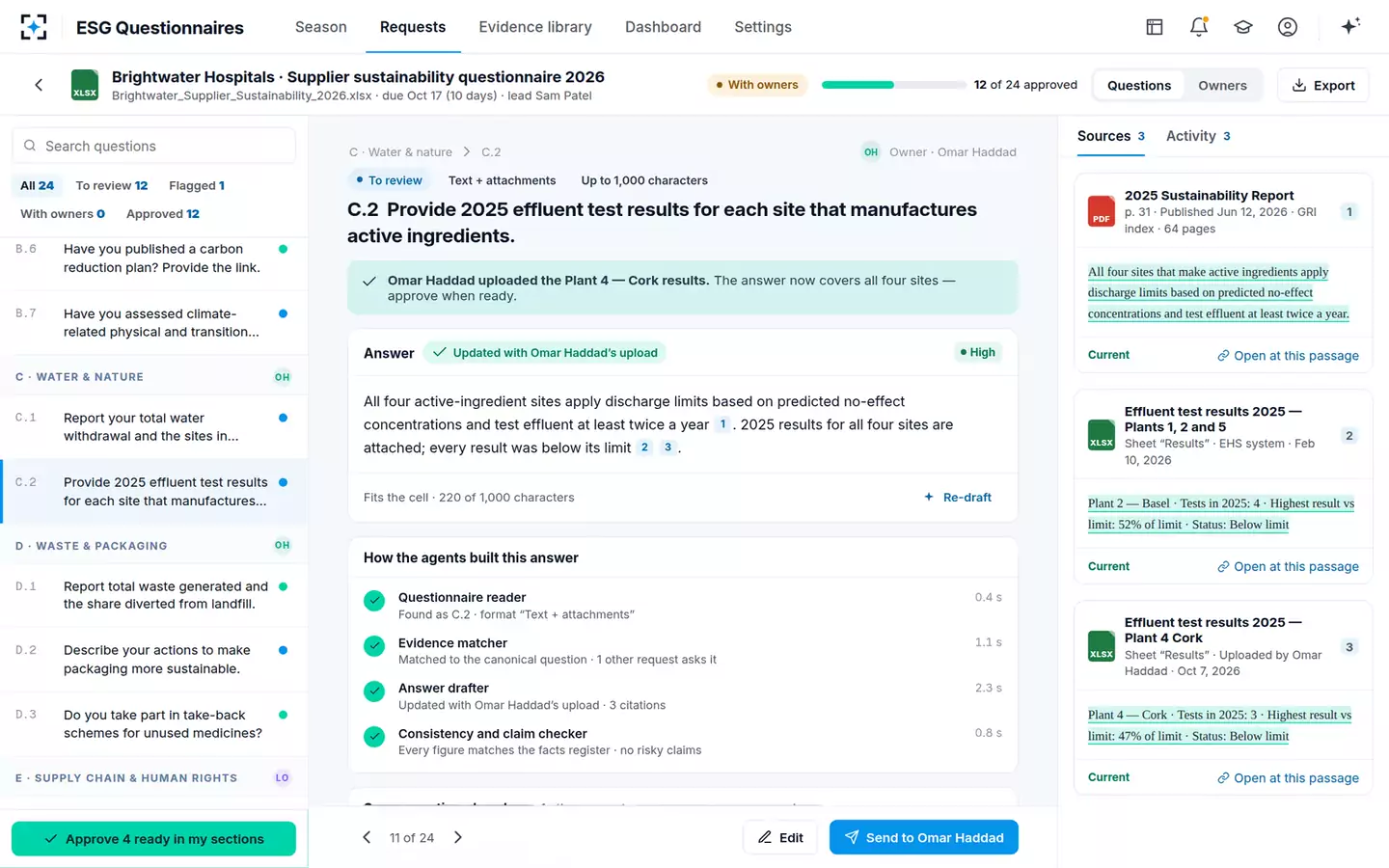The width and height of the screenshot is (1389, 868).
Task: Click Questionnaire reader green check icon
Action: (374, 601)
